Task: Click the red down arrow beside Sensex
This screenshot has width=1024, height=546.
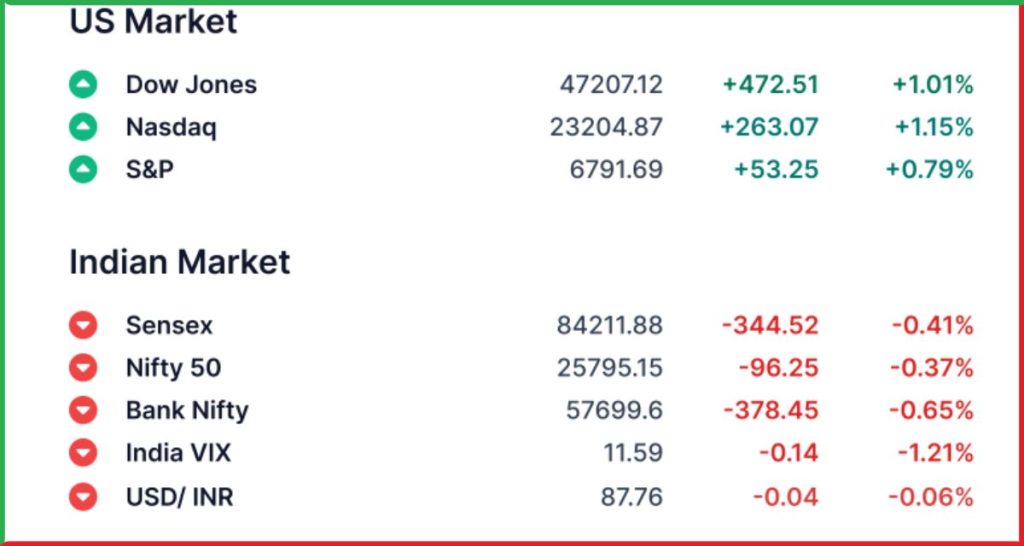Action: [83, 325]
